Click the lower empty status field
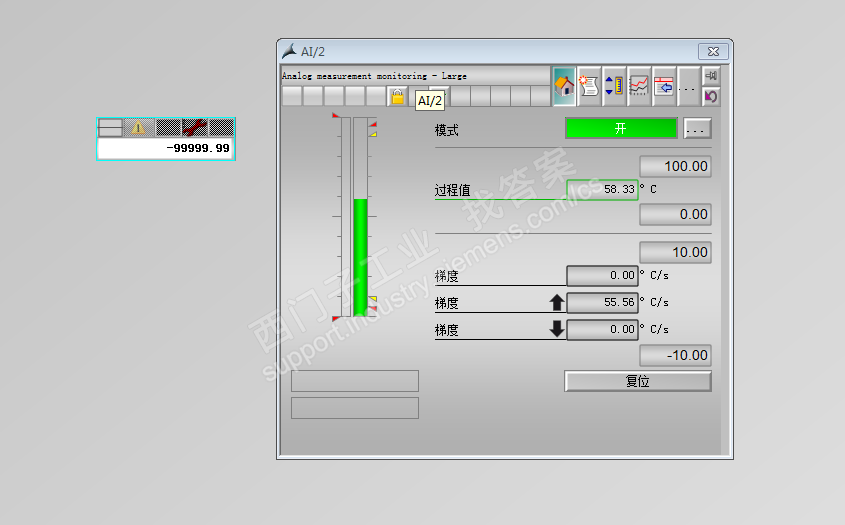The image size is (845, 525). [355, 408]
